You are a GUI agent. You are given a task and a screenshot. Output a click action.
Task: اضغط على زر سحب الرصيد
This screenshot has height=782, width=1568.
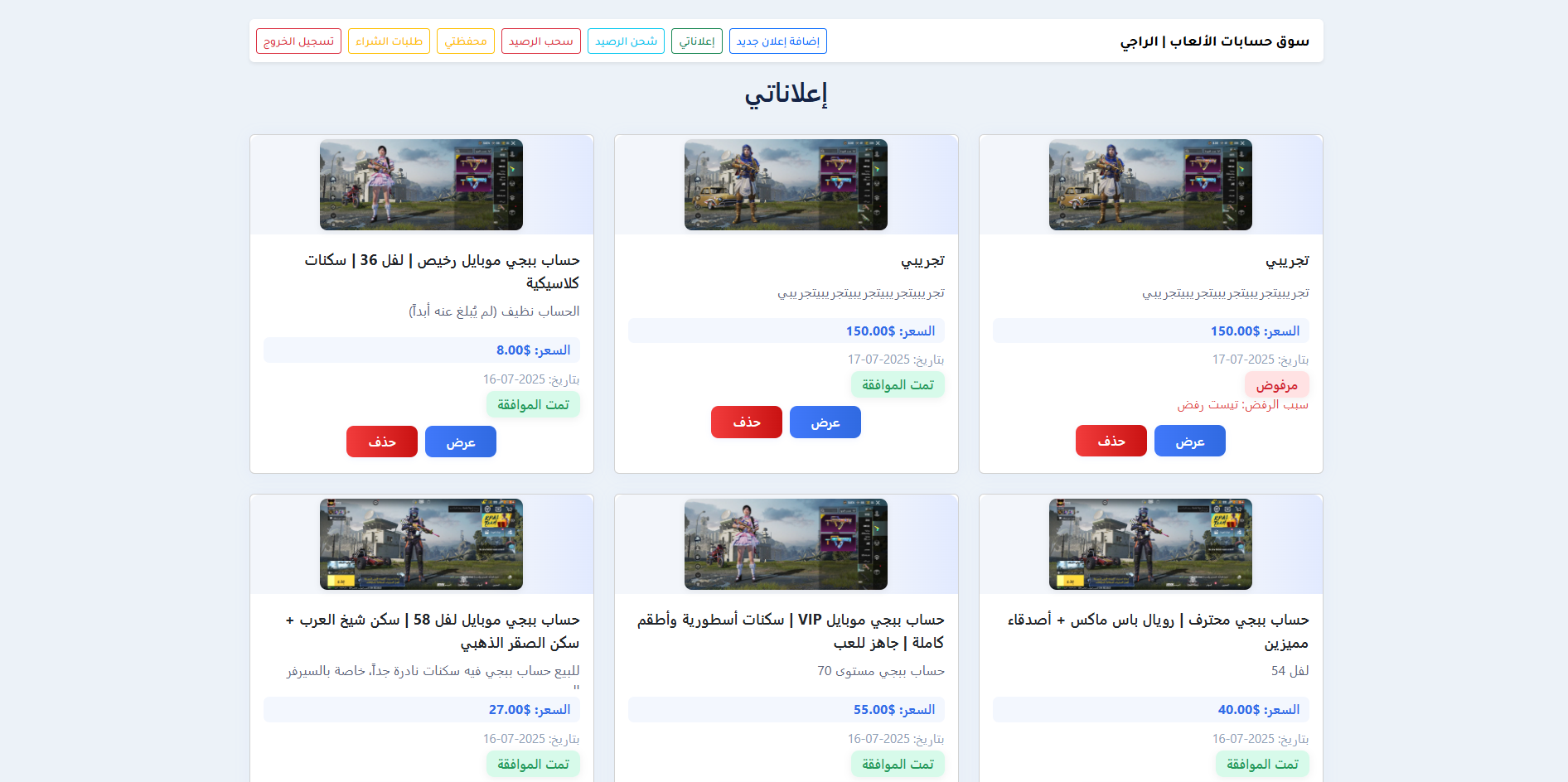tap(541, 41)
